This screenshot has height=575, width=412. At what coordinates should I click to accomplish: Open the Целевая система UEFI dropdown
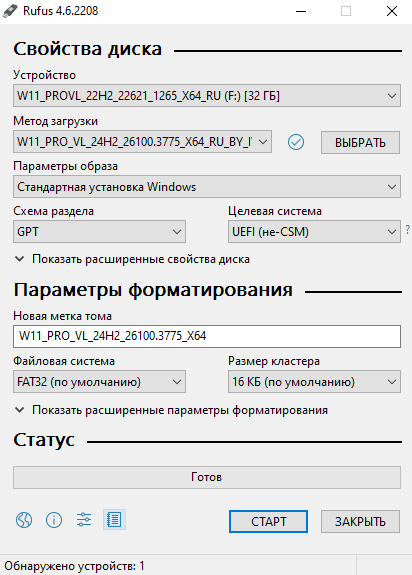[x=314, y=232]
